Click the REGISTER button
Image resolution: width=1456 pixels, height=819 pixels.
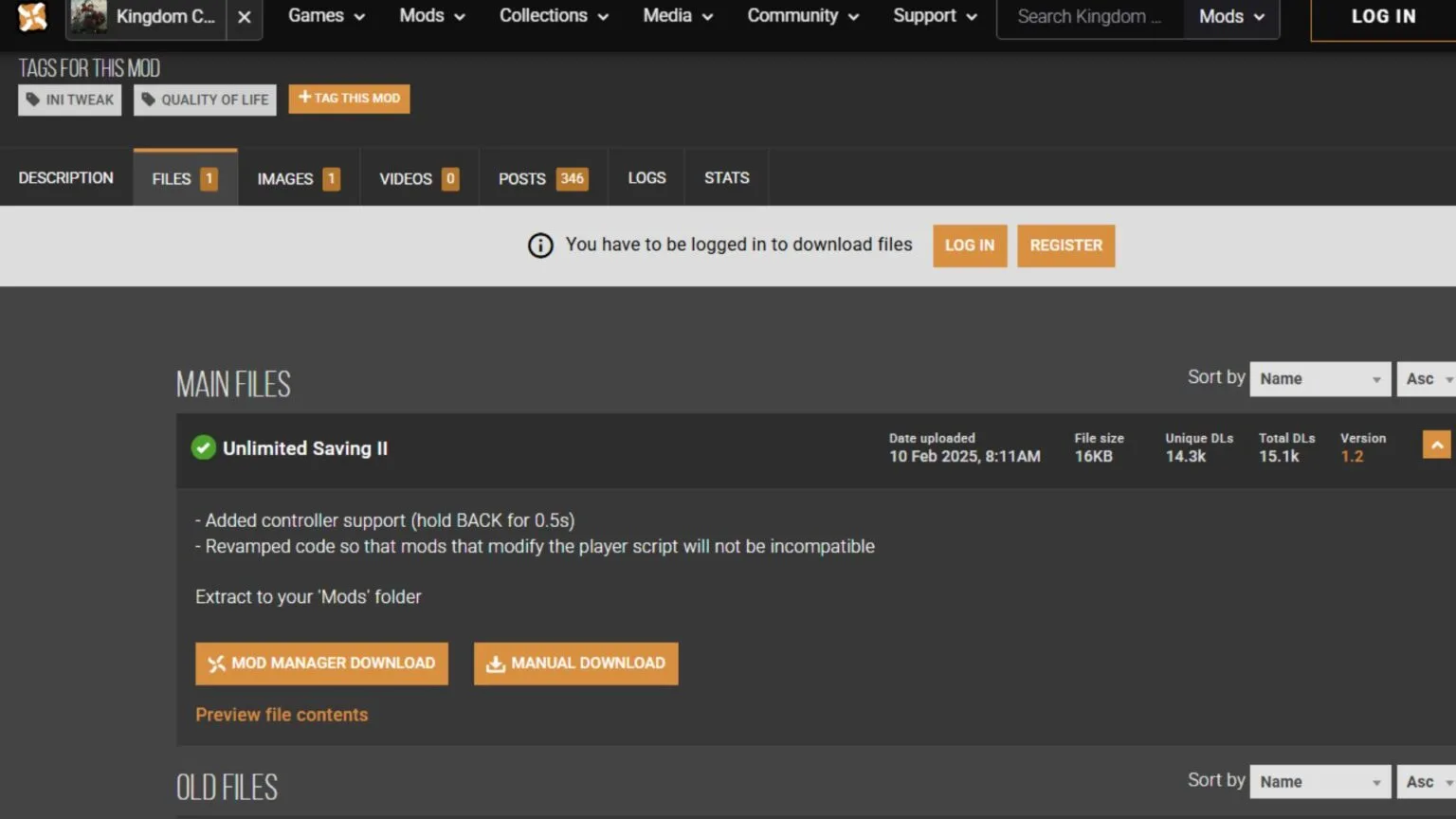tap(1066, 246)
